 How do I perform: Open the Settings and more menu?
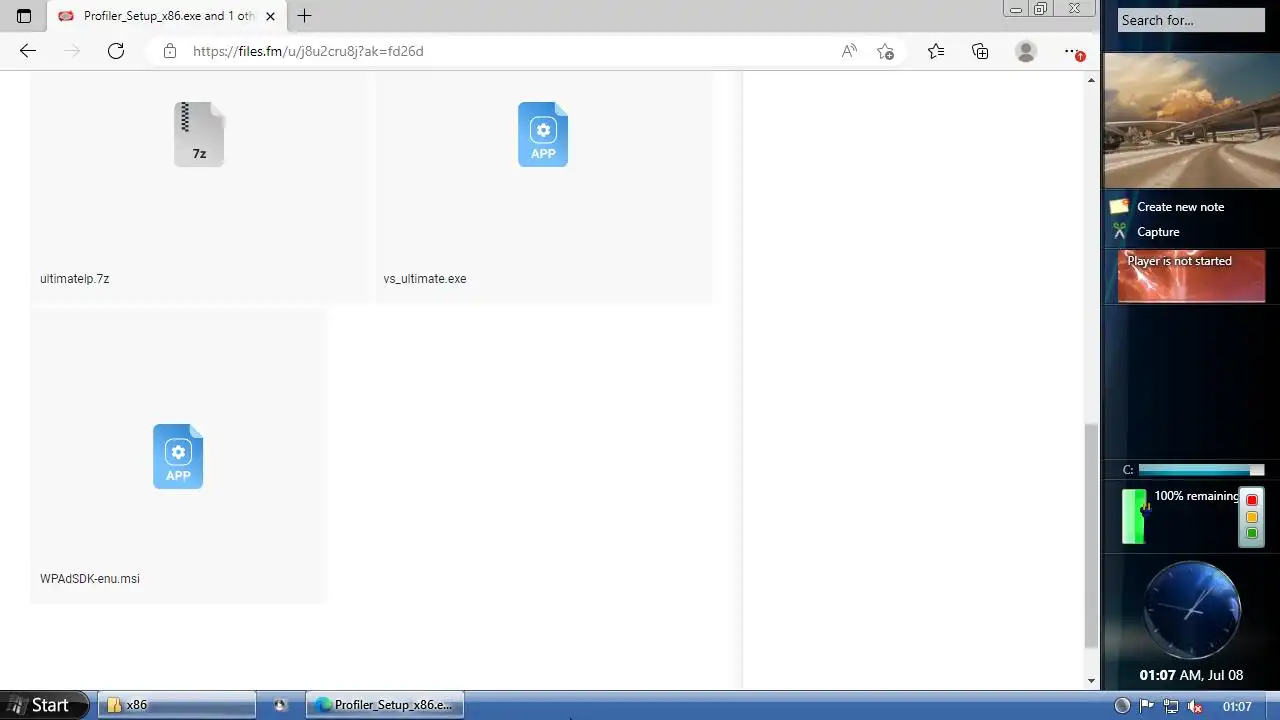(x=1072, y=51)
